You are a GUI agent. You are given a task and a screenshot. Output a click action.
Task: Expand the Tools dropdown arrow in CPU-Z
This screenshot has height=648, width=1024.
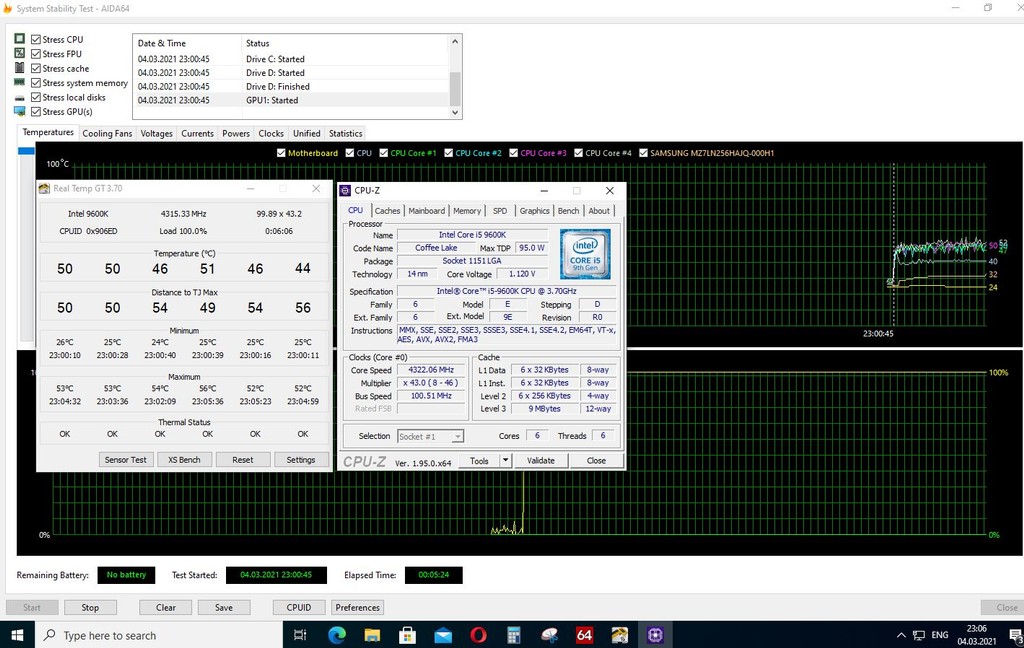coord(505,461)
